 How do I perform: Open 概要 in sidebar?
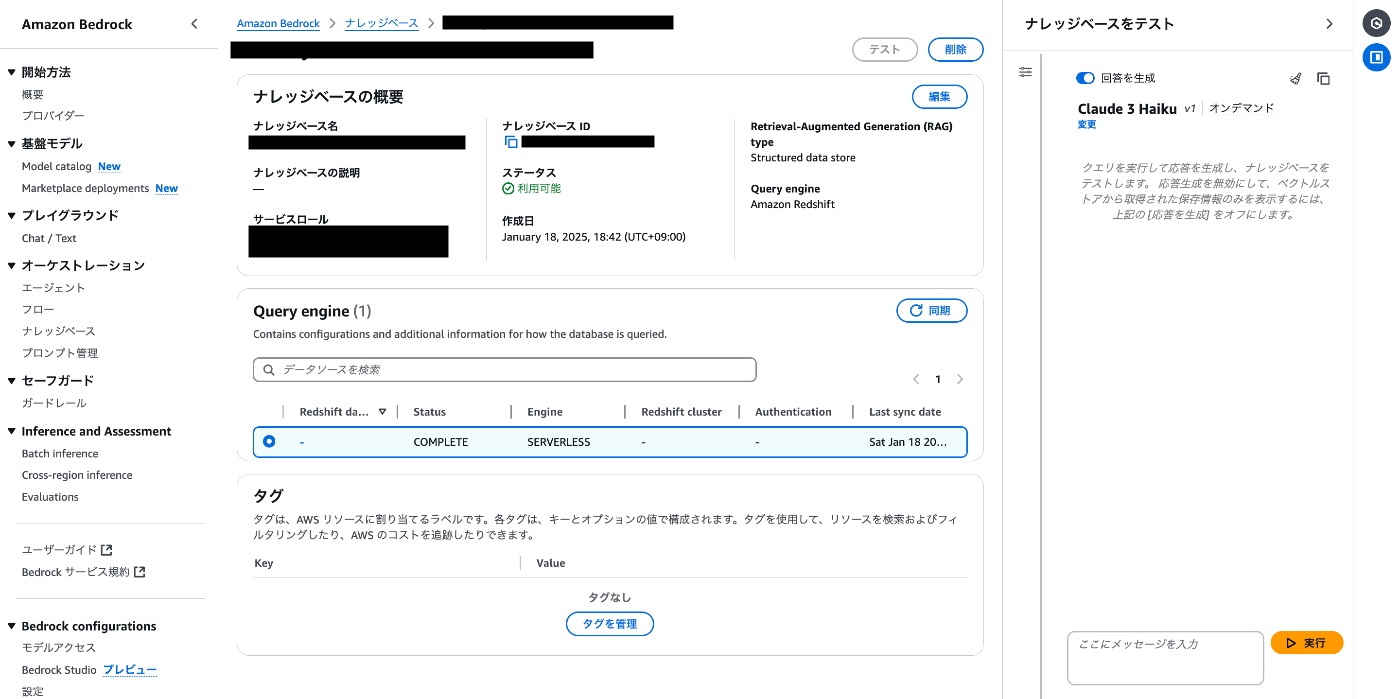point(33,94)
